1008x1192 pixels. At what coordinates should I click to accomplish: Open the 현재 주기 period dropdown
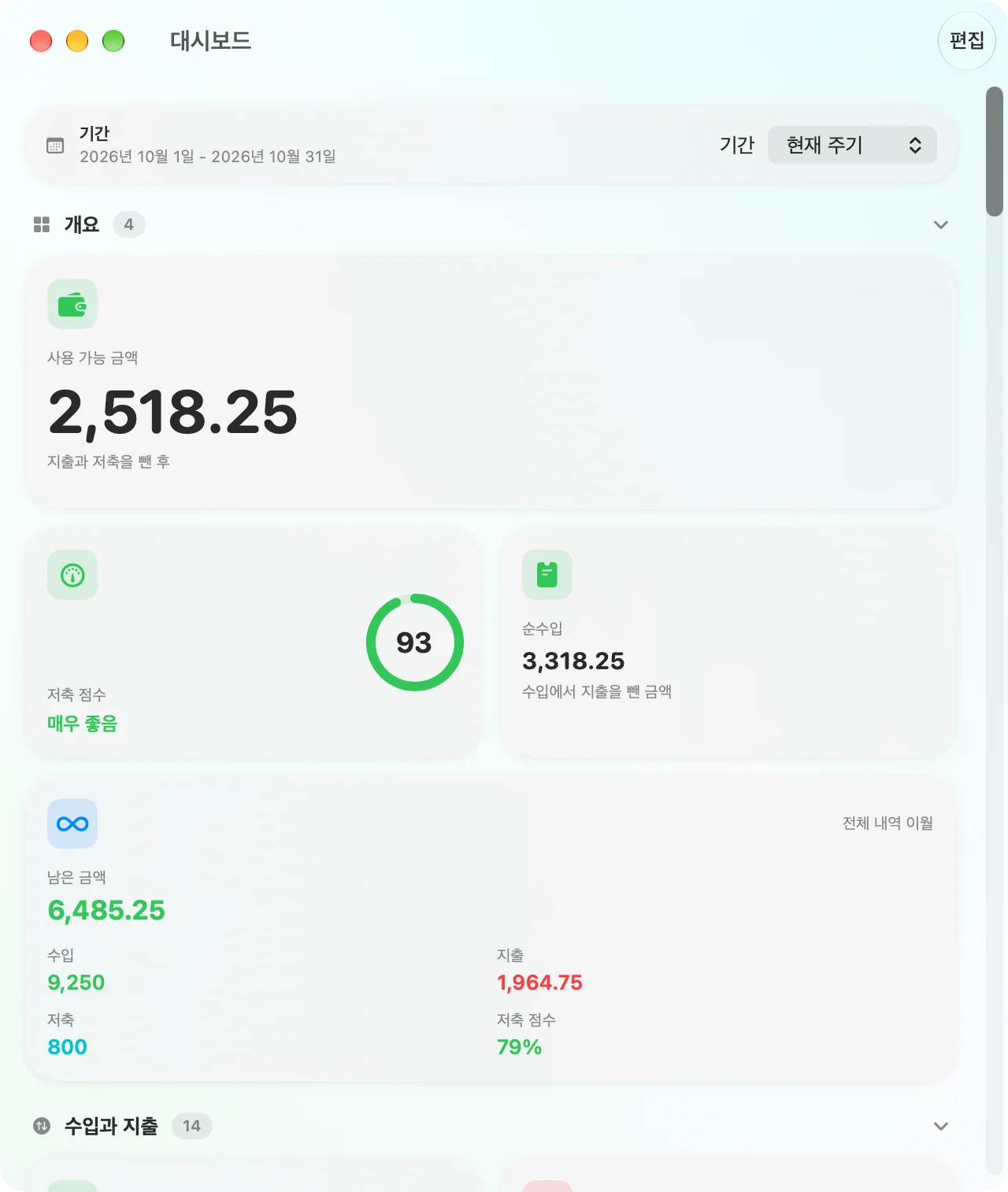click(x=852, y=145)
